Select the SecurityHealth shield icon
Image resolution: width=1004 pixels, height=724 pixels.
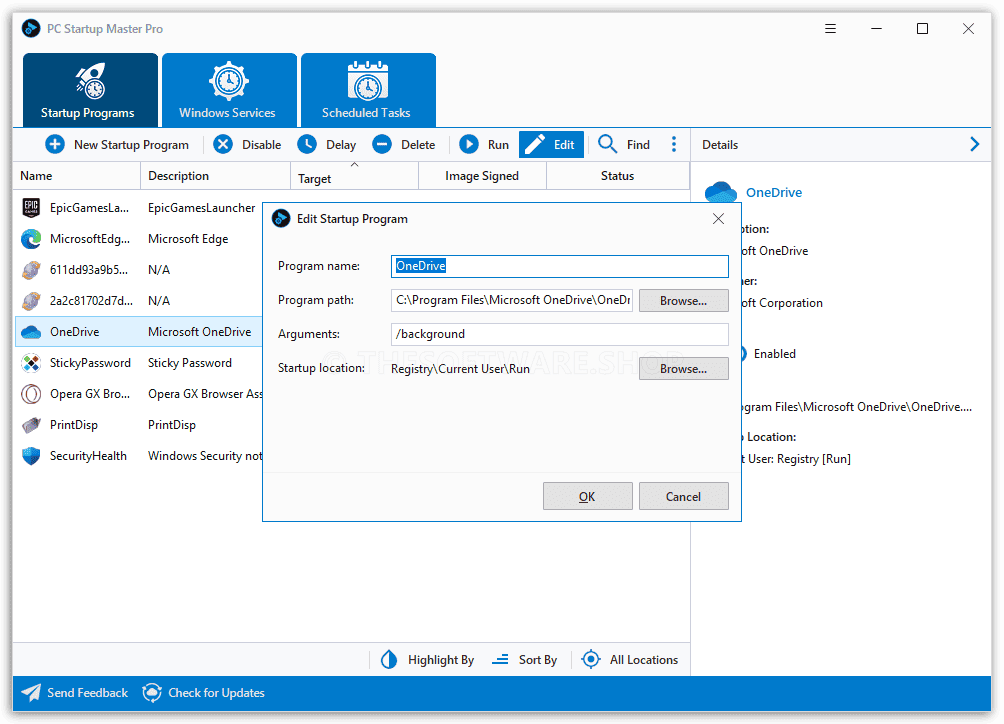tap(31, 456)
